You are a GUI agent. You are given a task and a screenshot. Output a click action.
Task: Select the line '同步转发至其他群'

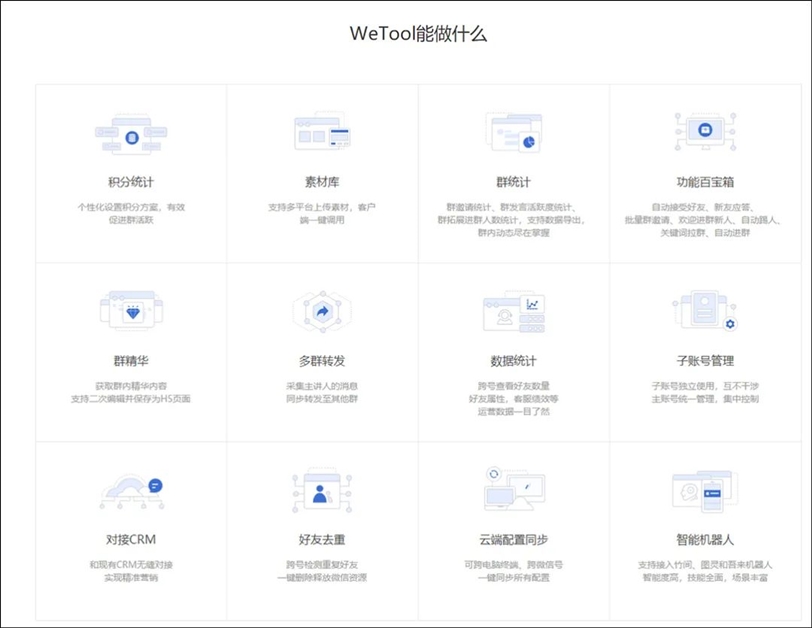click(x=322, y=399)
